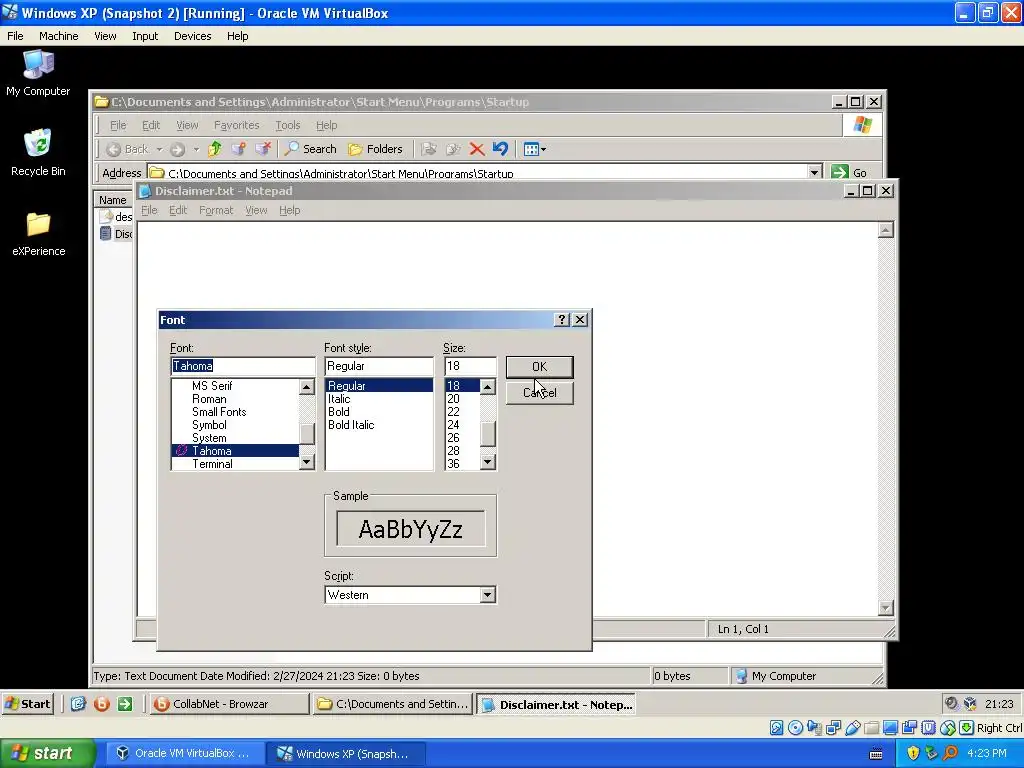The height and width of the screenshot is (768, 1024).
Task: Open Notepad's Edit menu
Action: point(178,210)
